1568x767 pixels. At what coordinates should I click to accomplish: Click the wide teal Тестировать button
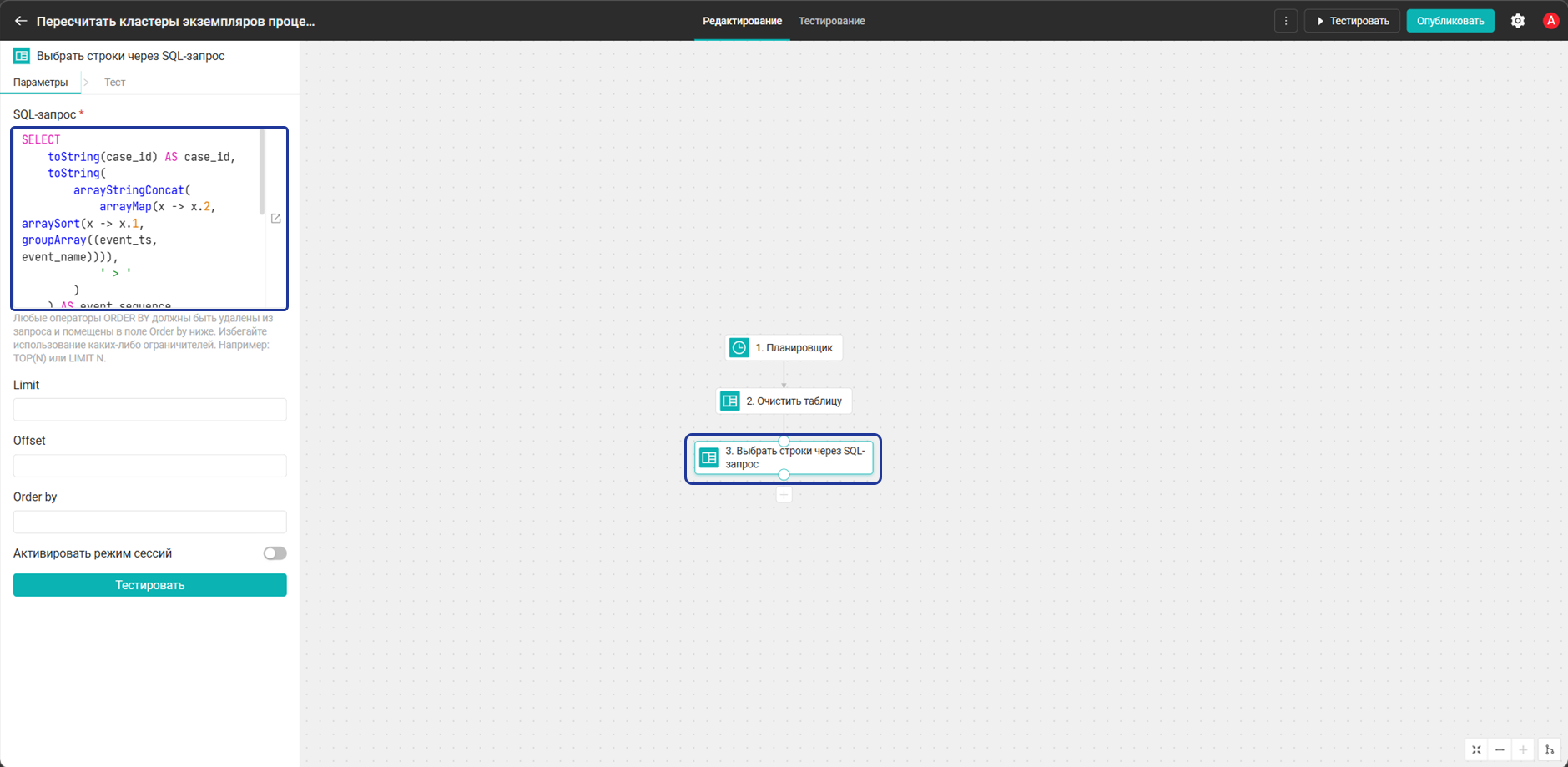[150, 585]
